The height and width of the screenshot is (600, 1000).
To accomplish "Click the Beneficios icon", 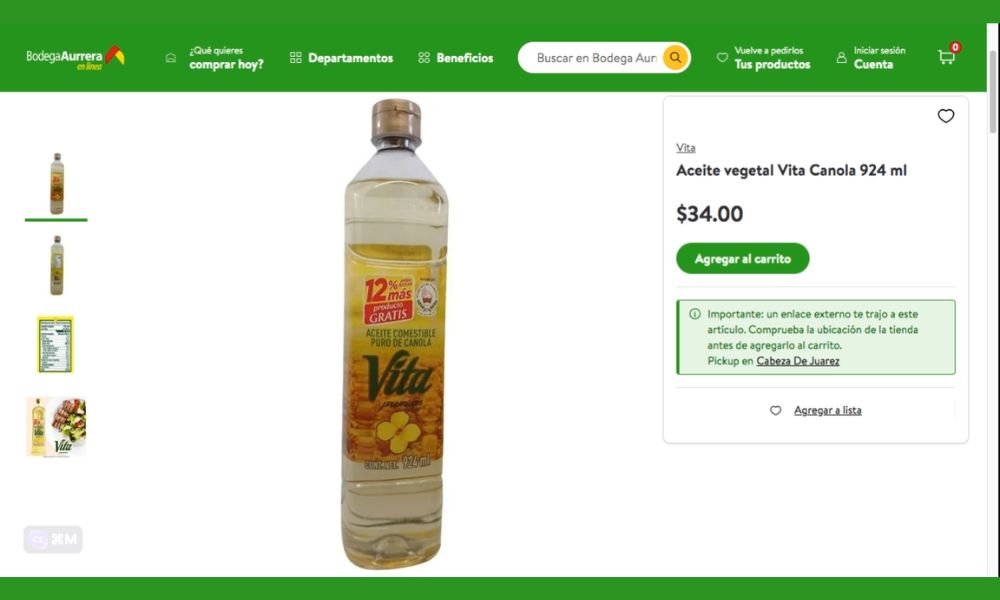I will (x=424, y=58).
